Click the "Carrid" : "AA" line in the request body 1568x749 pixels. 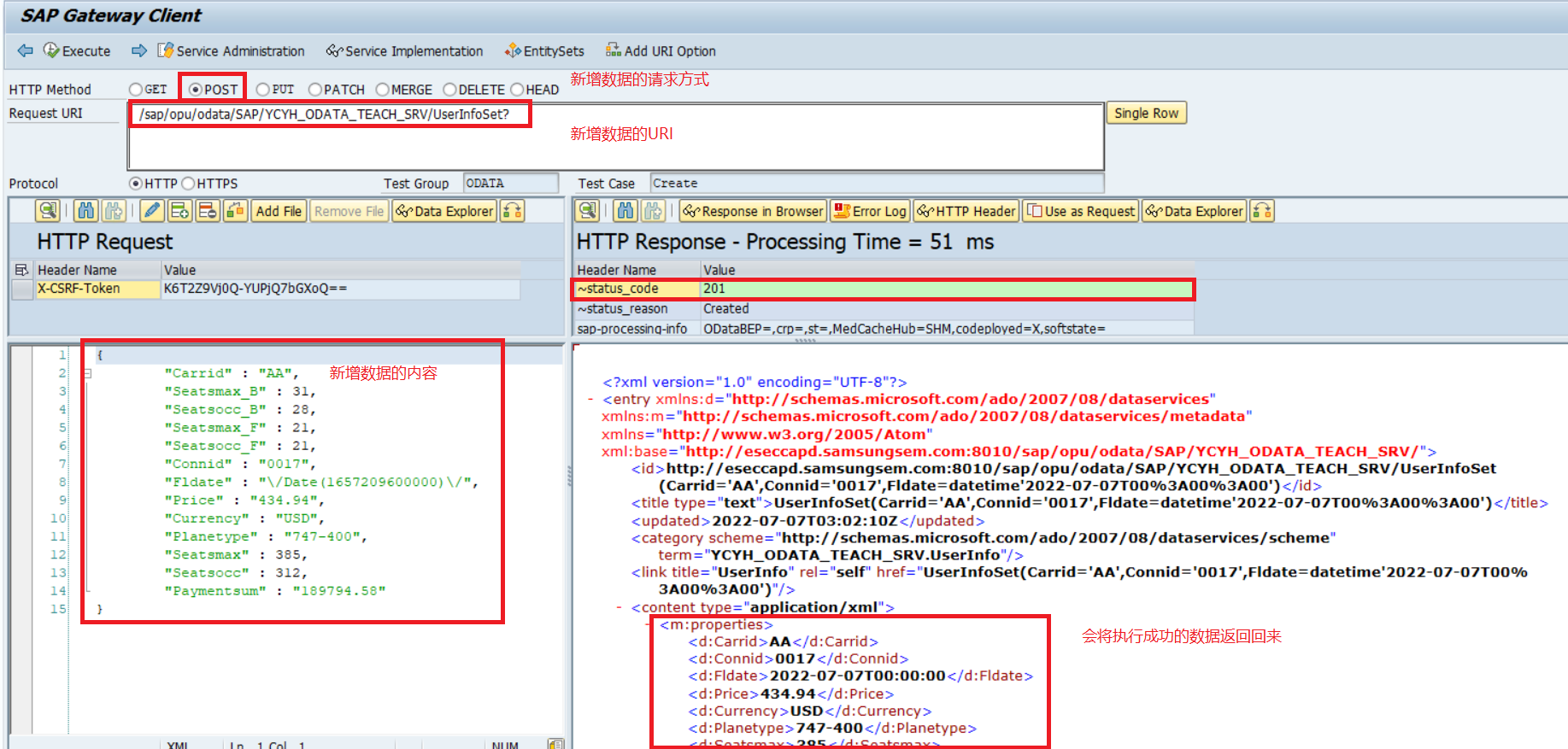pyautogui.click(x=232, y=373)
